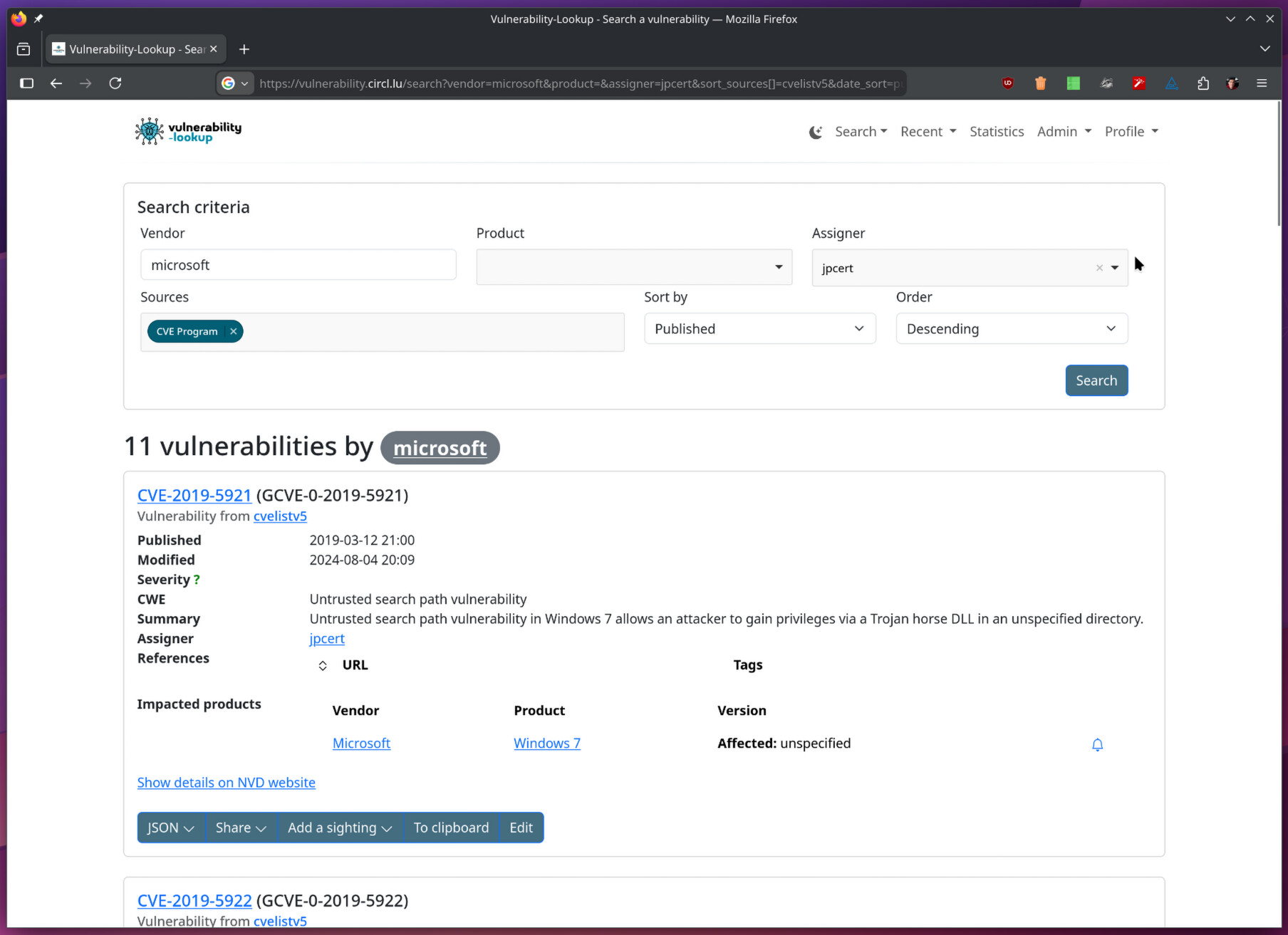The image size is (1288, 935).
Task: Open the Firefox extensions puzzle icon
Action: tap(1203, 83)
